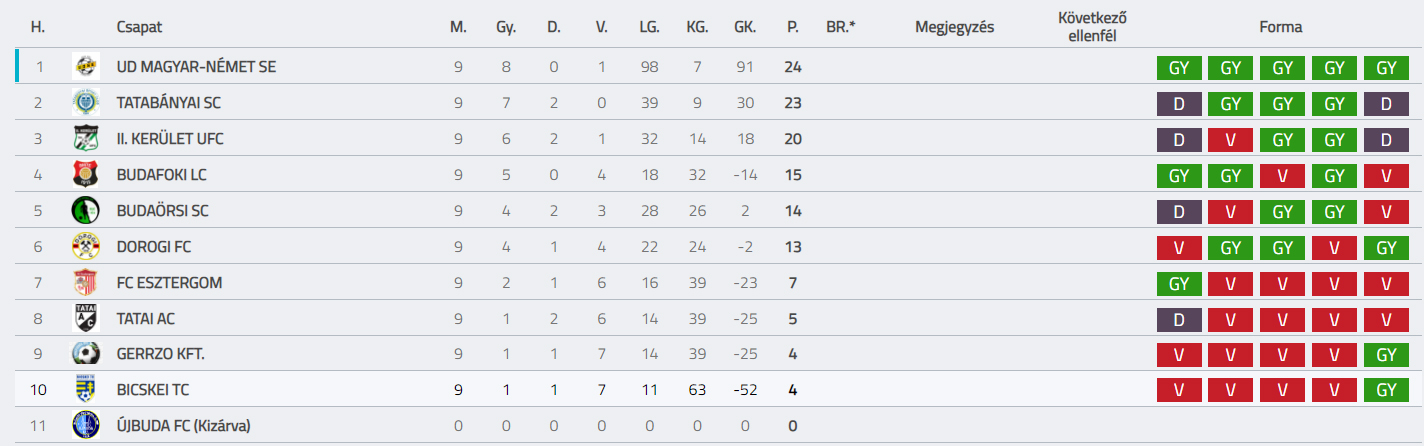Click Gerrzo Kft. soccer ball logo
The width and height of the screenshot is (1424, 446).
86,354
